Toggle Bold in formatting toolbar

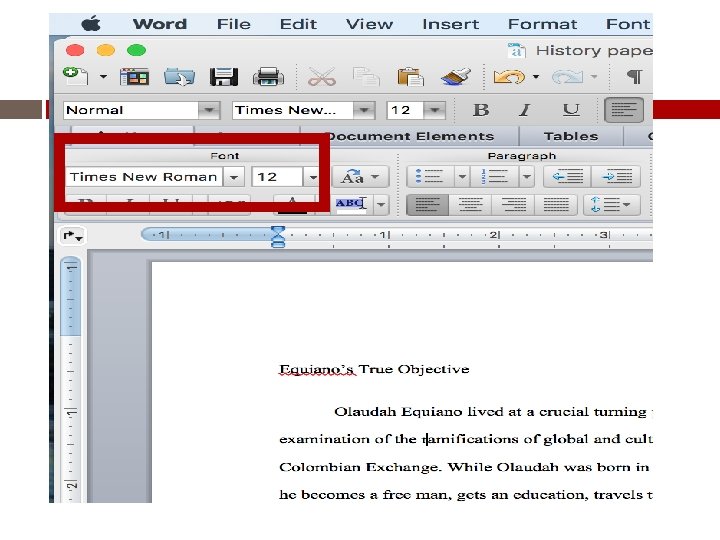tap(481, 110)
